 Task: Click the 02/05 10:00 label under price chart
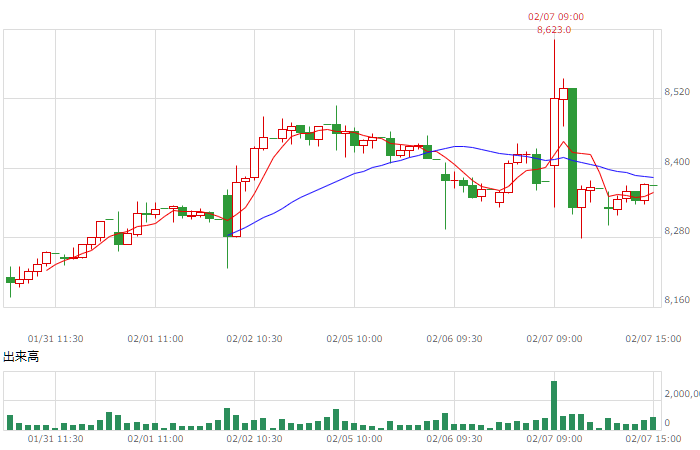(x=354, y=339)
